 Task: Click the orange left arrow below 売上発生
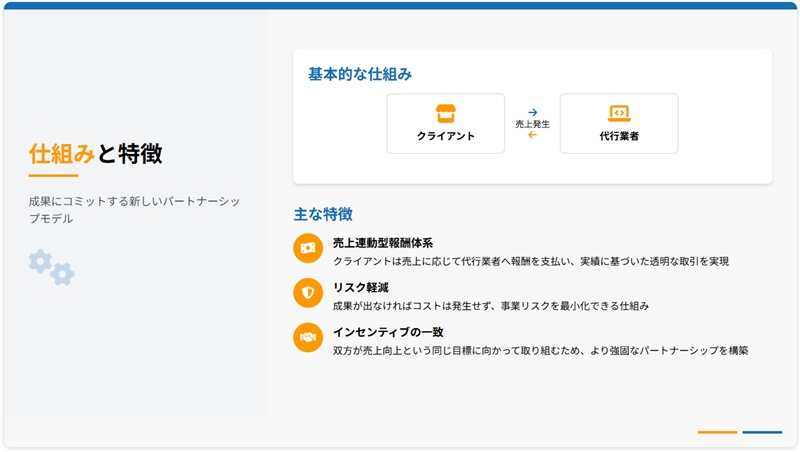532,135
